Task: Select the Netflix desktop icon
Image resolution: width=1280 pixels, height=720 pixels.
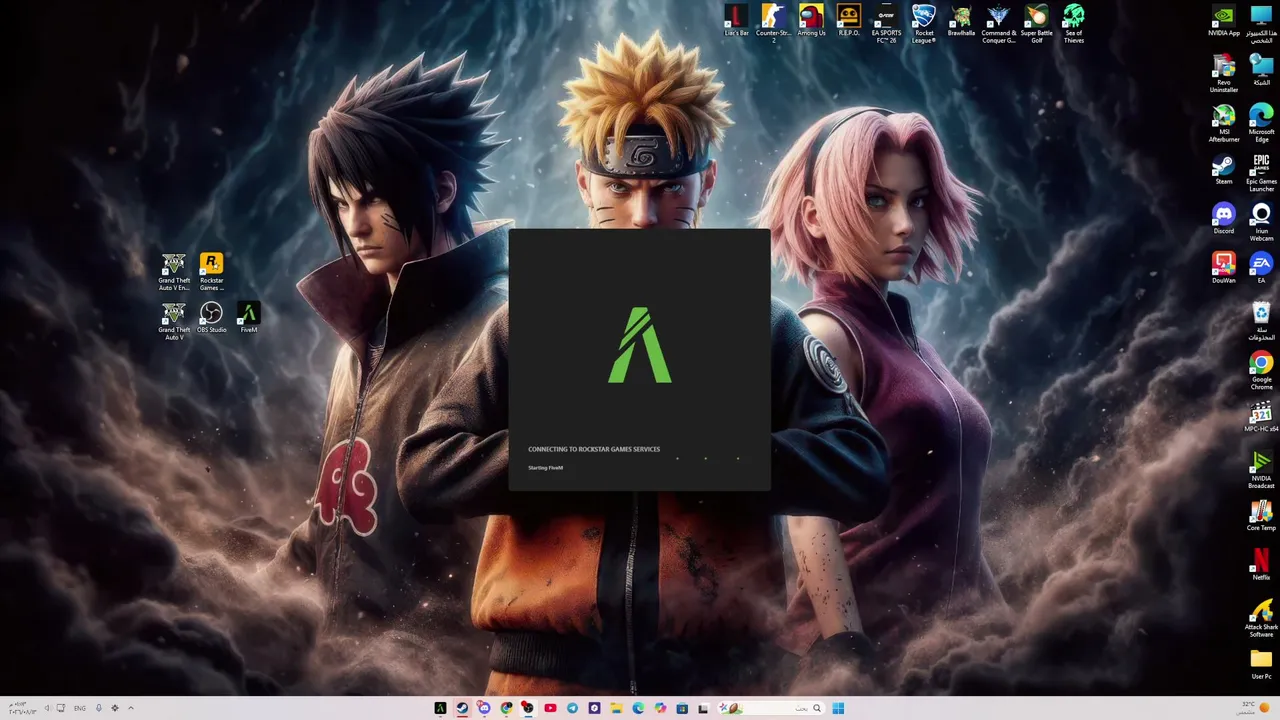Action: (x=1261, y=563)
